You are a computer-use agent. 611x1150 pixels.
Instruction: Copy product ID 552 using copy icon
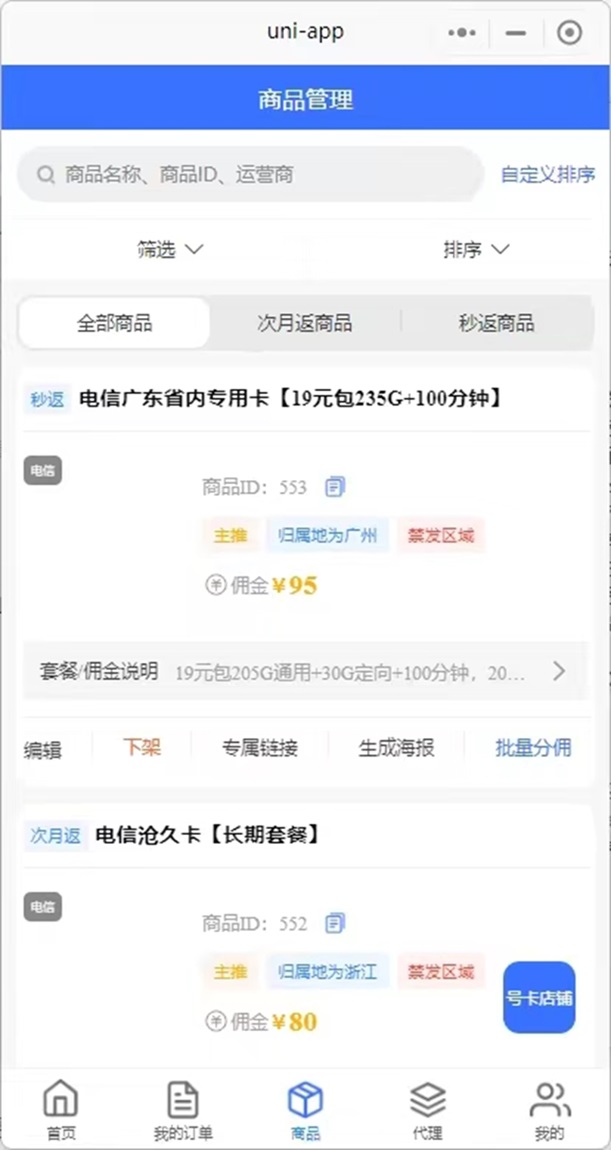[x=334, y=922]
